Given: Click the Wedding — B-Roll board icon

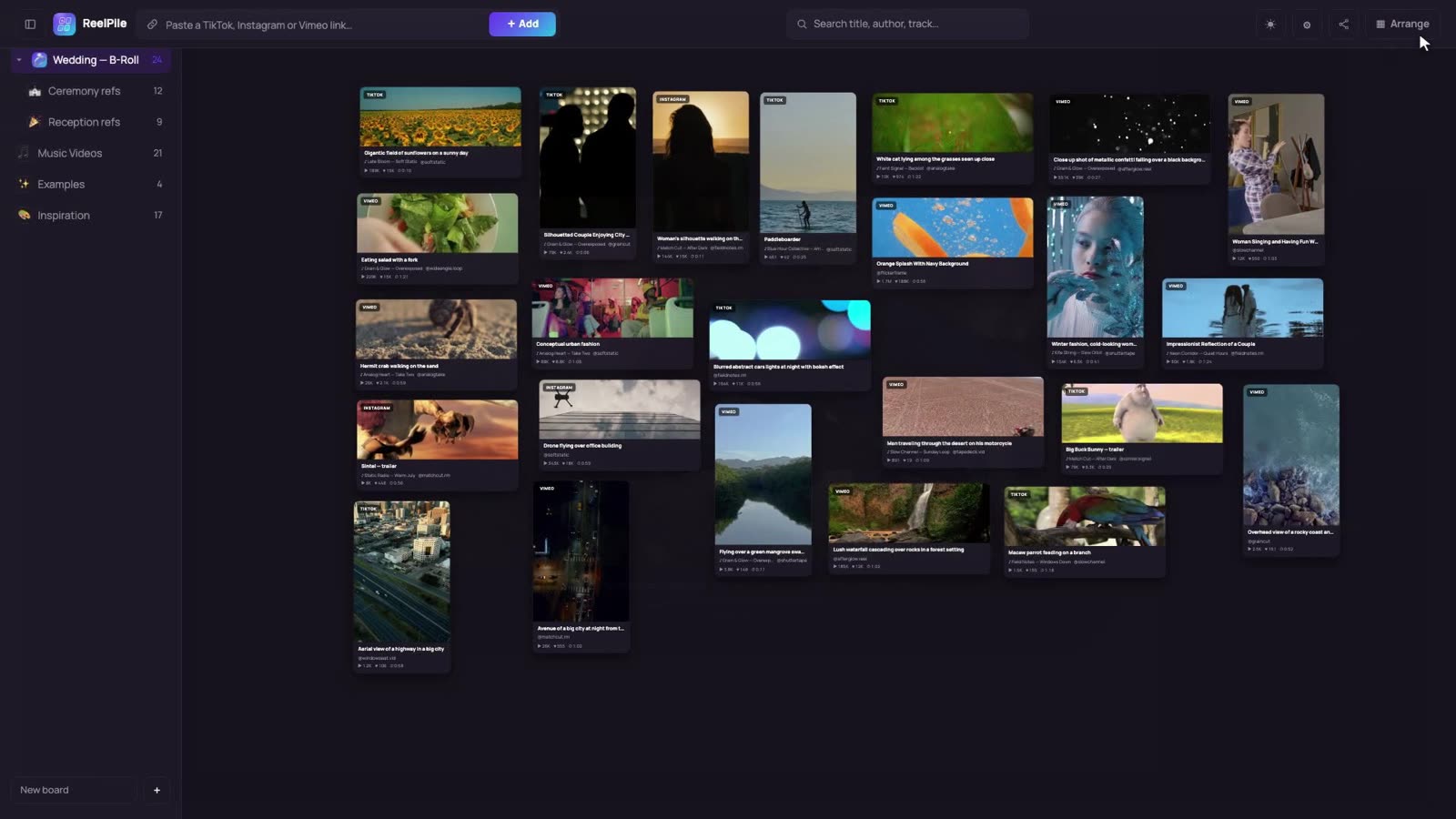Looking at the screenshot, I should 39,60.
